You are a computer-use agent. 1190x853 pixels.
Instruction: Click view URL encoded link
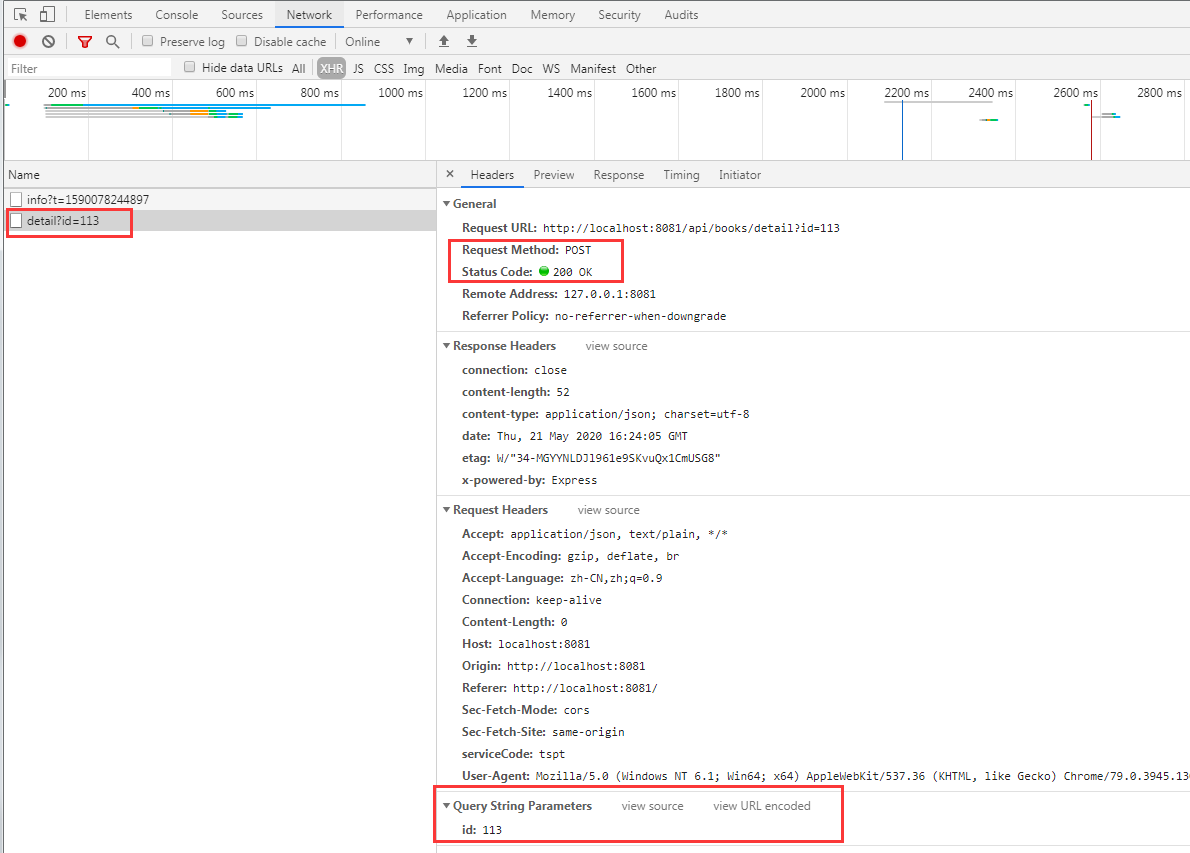[x=762, y=806]
